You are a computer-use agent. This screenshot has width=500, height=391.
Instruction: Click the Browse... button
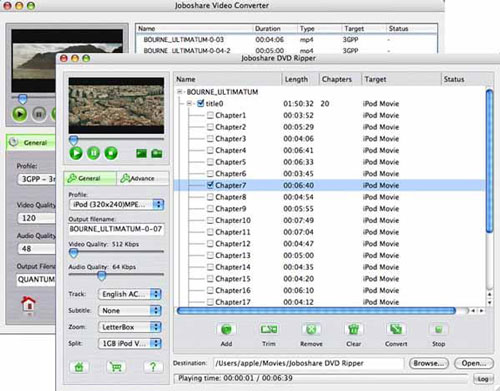[429, 363]
